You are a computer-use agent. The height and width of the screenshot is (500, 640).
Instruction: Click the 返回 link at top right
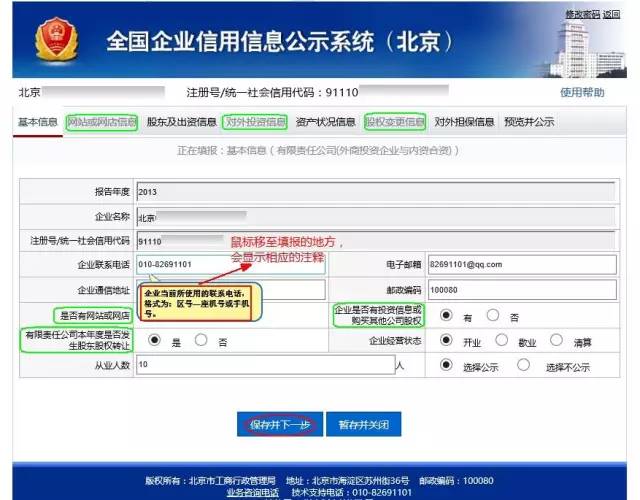(x=611, y=14)
